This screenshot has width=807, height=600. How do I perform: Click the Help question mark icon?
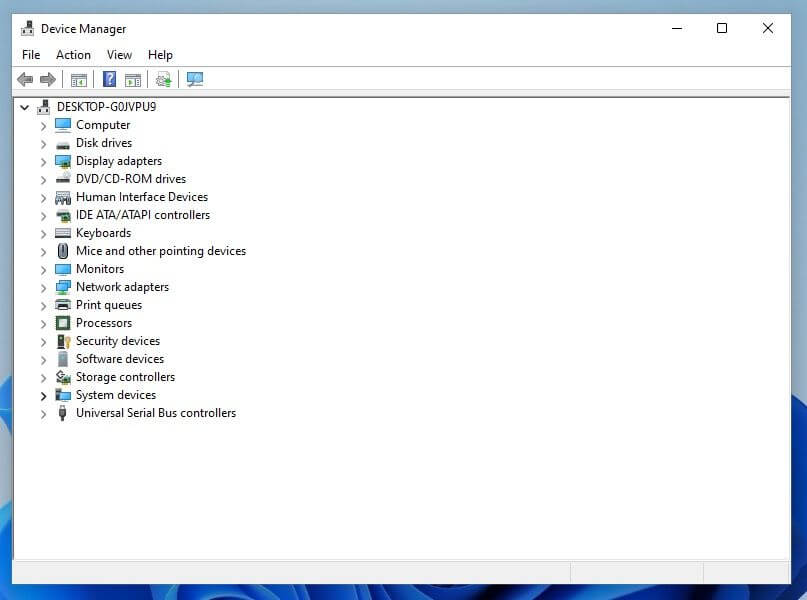(108, 79)
